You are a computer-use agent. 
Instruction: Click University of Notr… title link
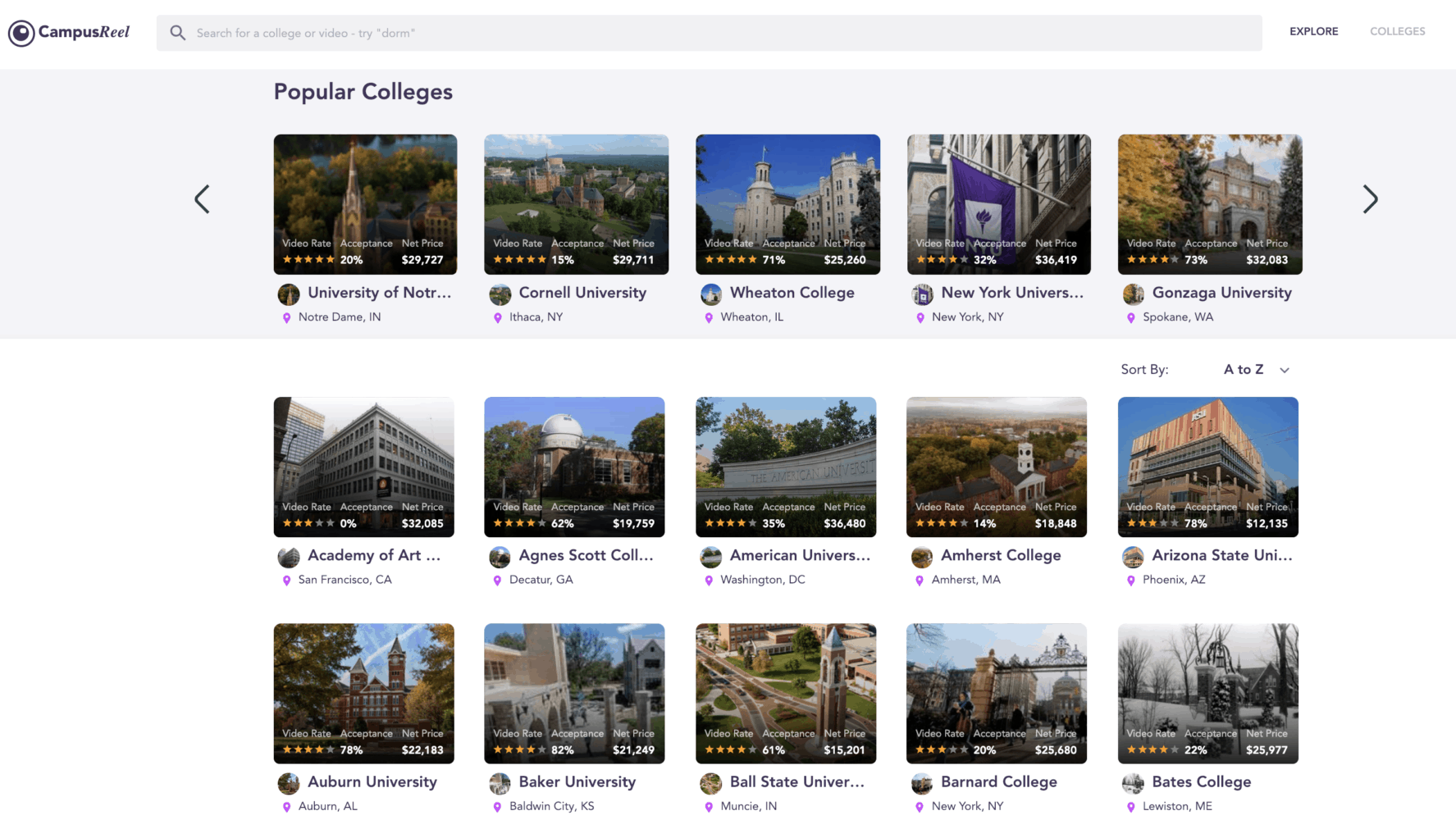379,293
